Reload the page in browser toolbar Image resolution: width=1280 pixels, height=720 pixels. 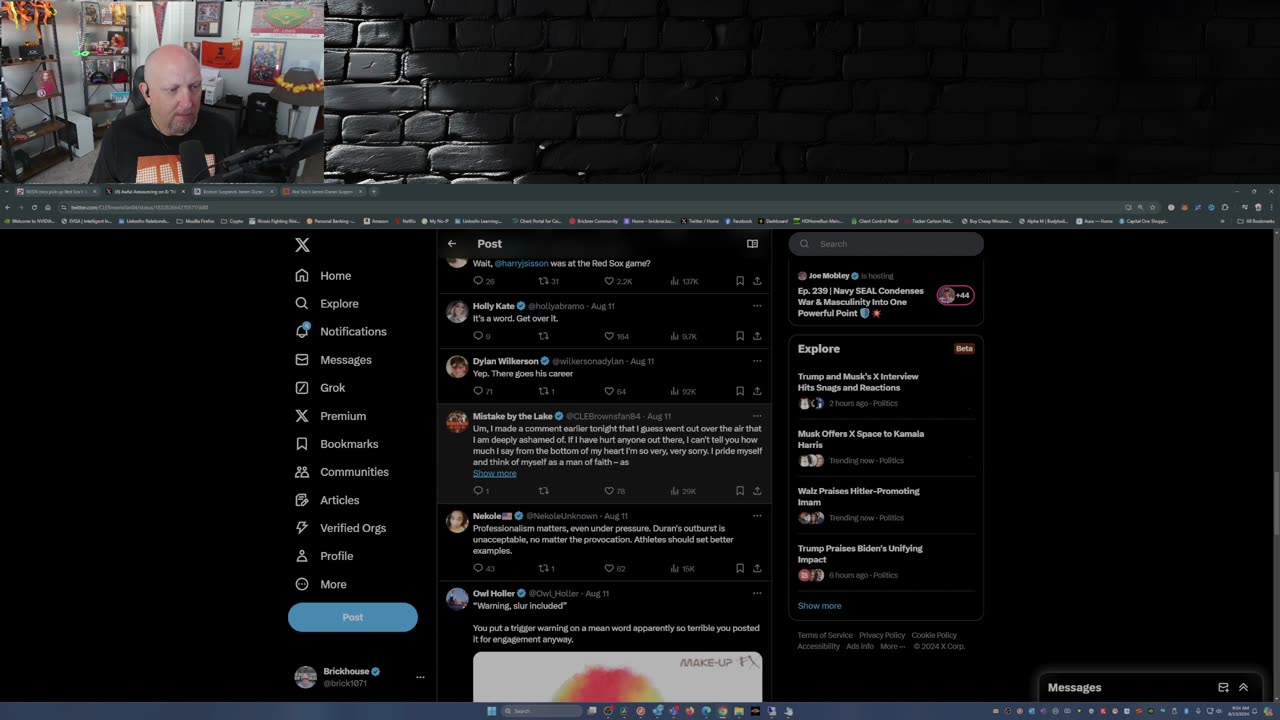coord(34,207)
